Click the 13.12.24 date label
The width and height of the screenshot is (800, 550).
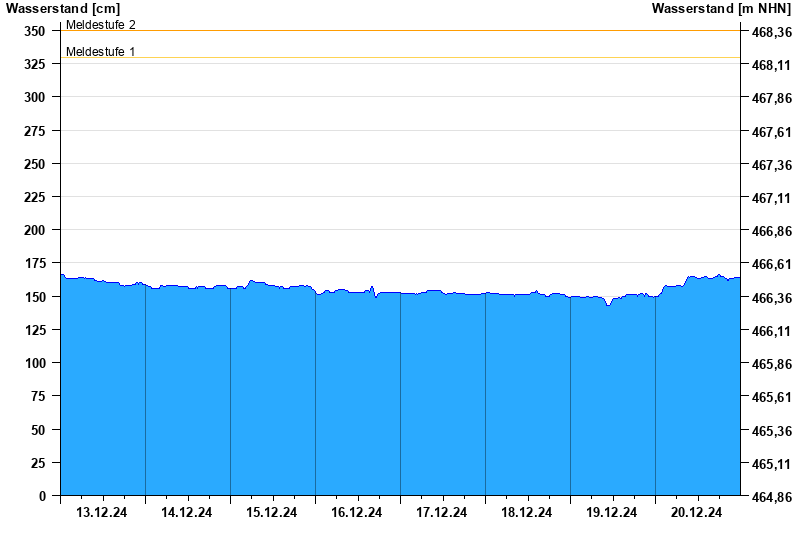[102, 512]
